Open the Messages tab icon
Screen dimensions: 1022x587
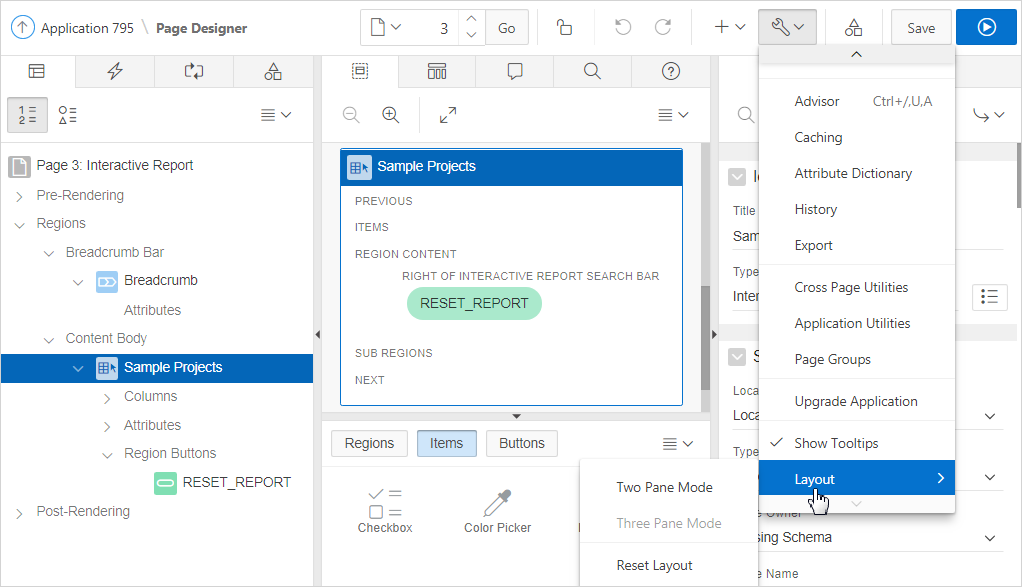(x=515, y=71)
